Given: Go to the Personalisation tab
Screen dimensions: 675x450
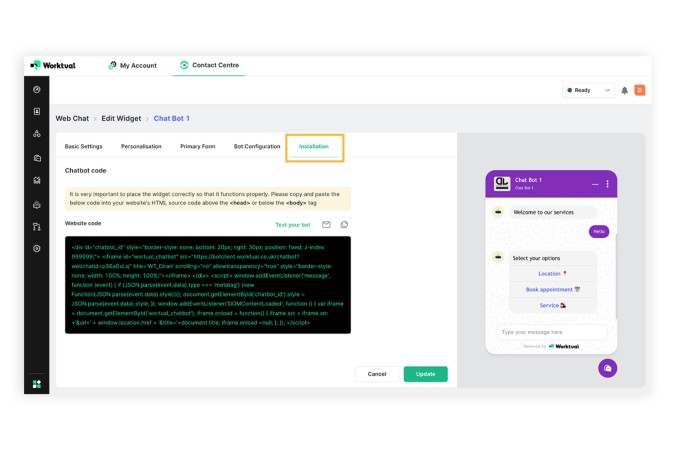Looking at the screenshot, I should (141, 146).
